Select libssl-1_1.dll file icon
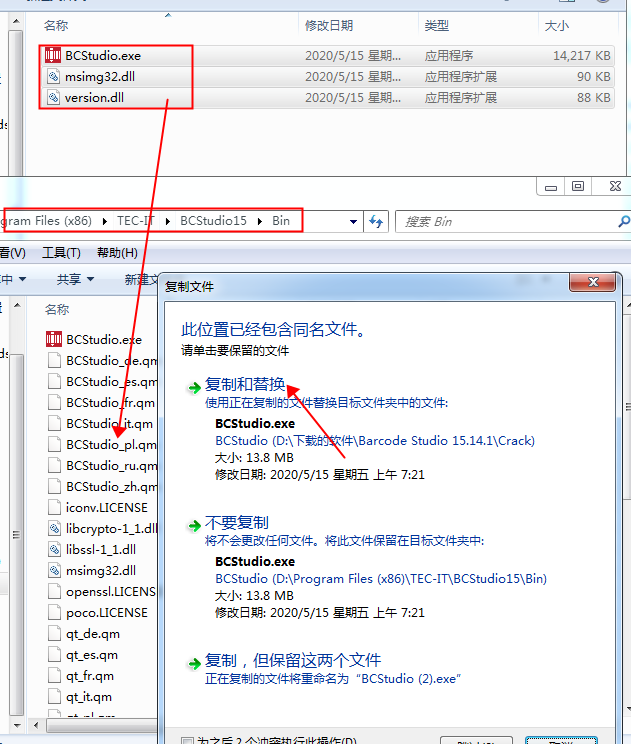 pyautogui.click(x=55, y=549)
